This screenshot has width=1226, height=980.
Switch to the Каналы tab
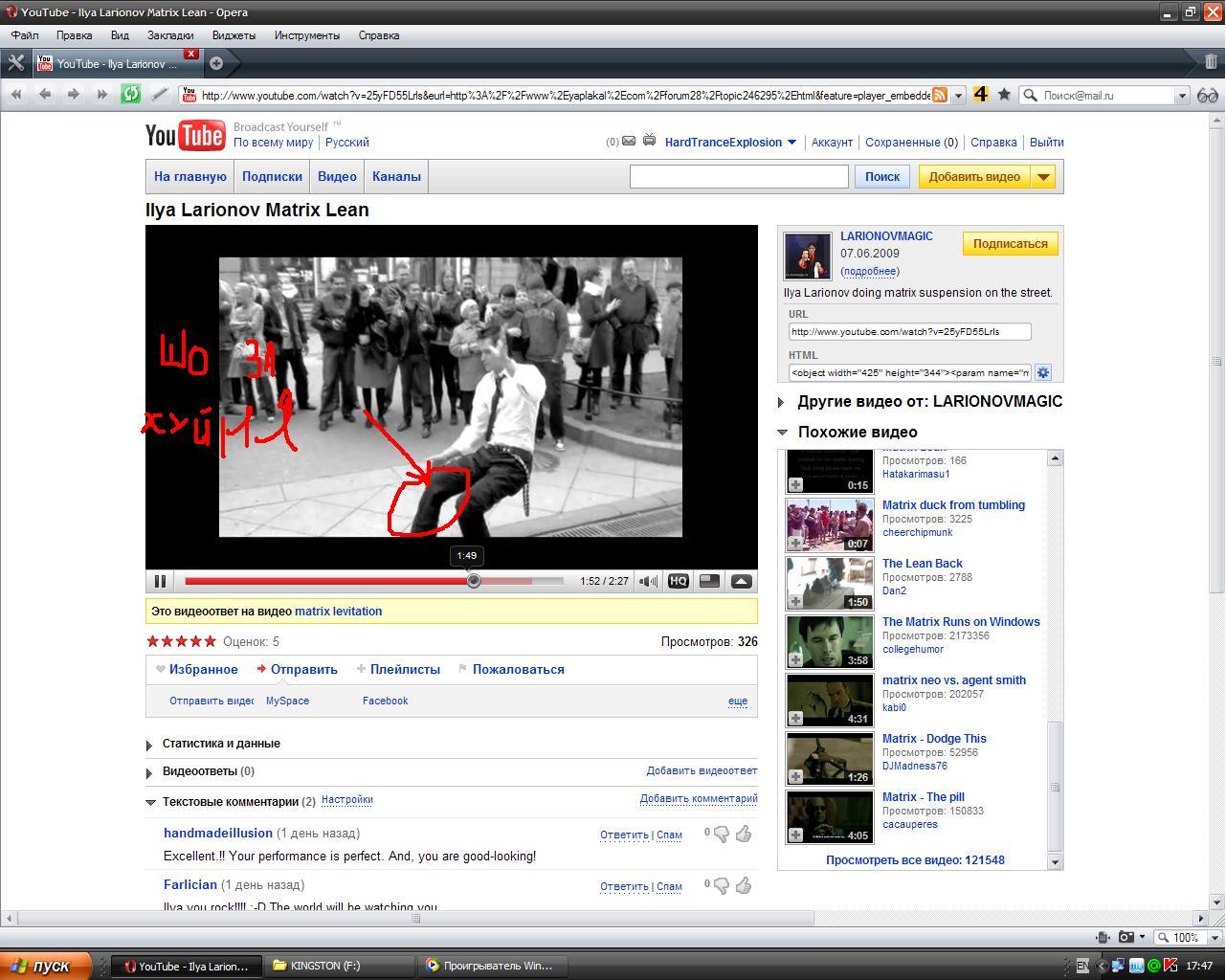pyautogui.click(x=396, y=177)
